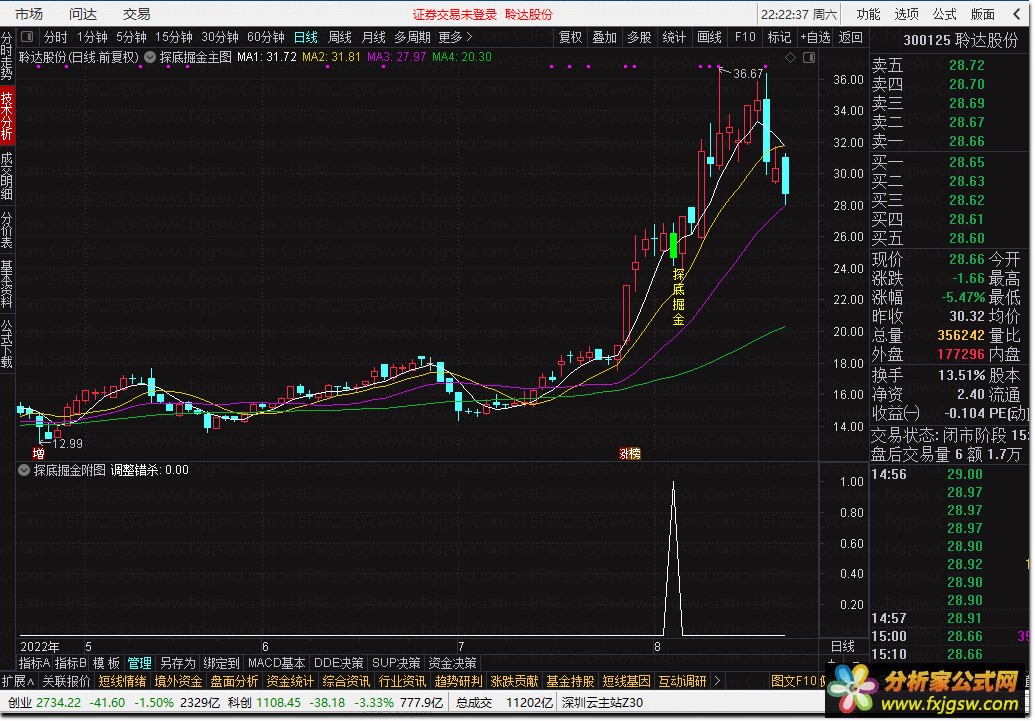Image resolution: width=1035 pixels, height=721 pixels.
Task: Click the 叠加 overlay button
Action: coord(605,37)
